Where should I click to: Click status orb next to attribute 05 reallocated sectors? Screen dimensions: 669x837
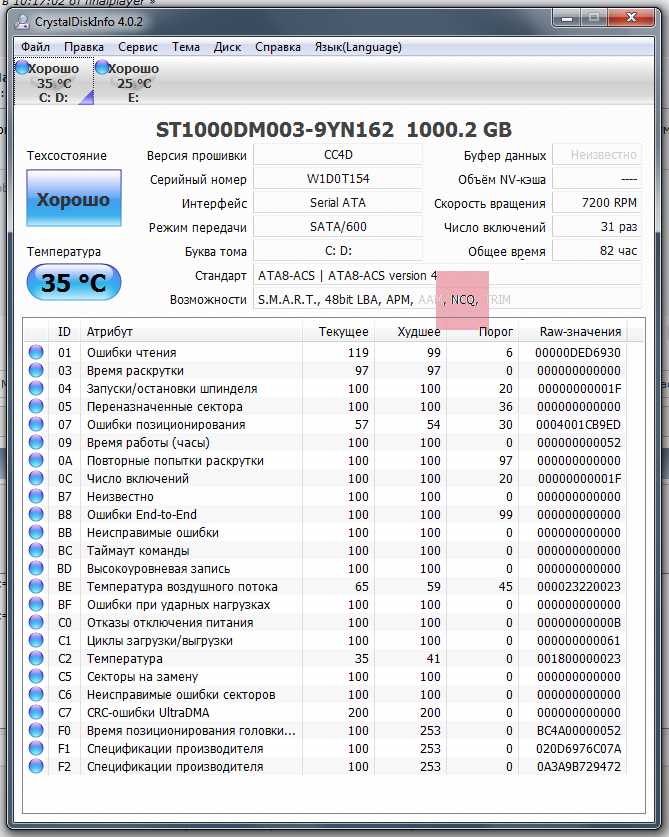pyautogui.click(x=36, y=407)
